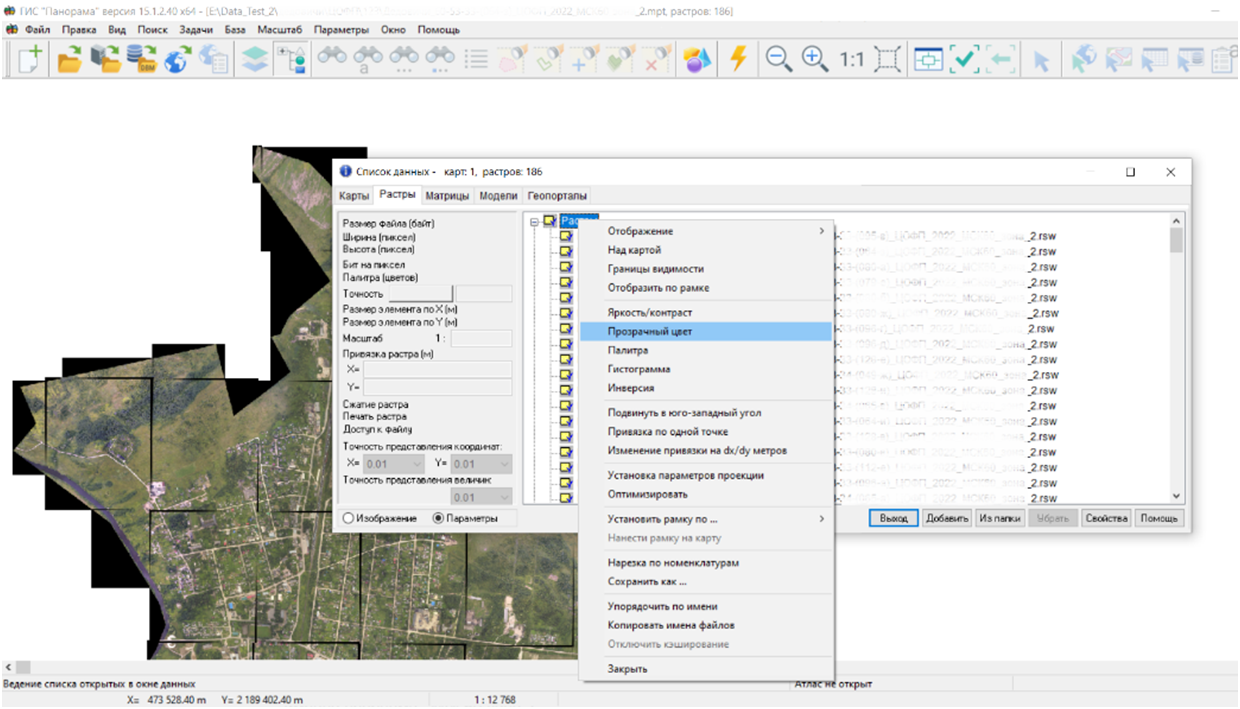Open the Задачи menu in menu bar
The height and width of the screenshot is (709, 1240).
(196, 30)
